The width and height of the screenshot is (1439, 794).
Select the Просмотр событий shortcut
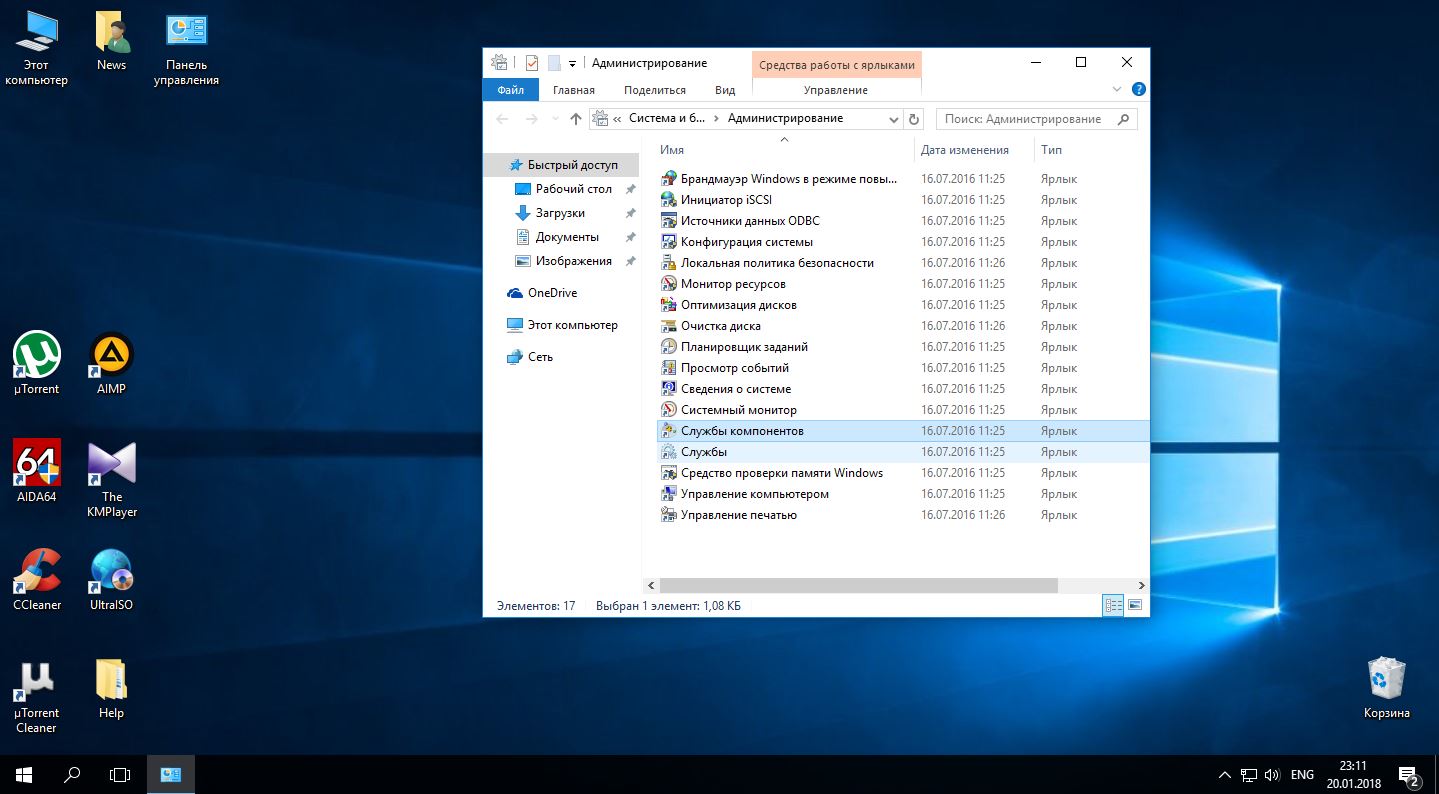[734, 368]
